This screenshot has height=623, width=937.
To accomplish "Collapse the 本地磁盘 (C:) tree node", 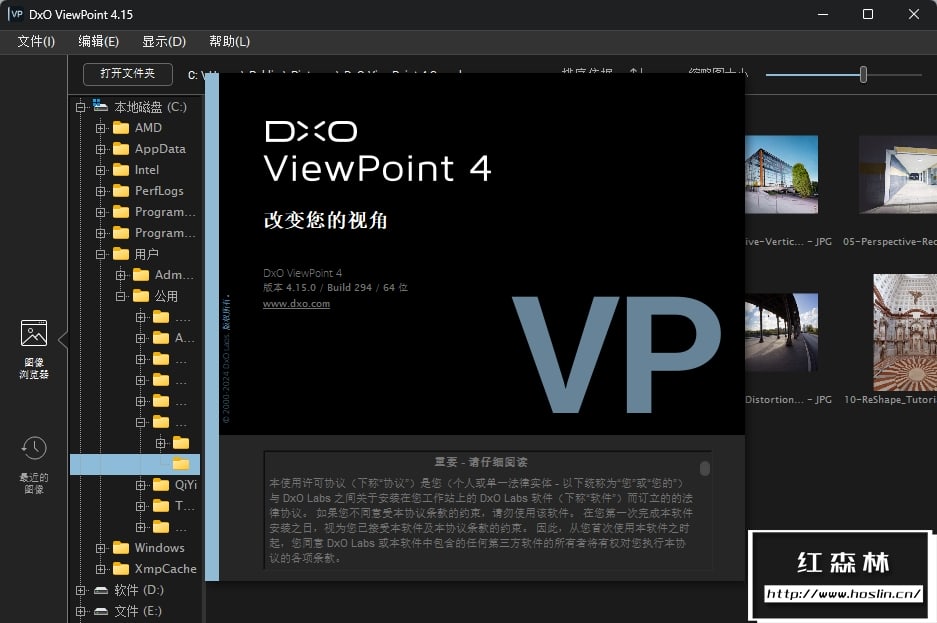I will 81,108.
